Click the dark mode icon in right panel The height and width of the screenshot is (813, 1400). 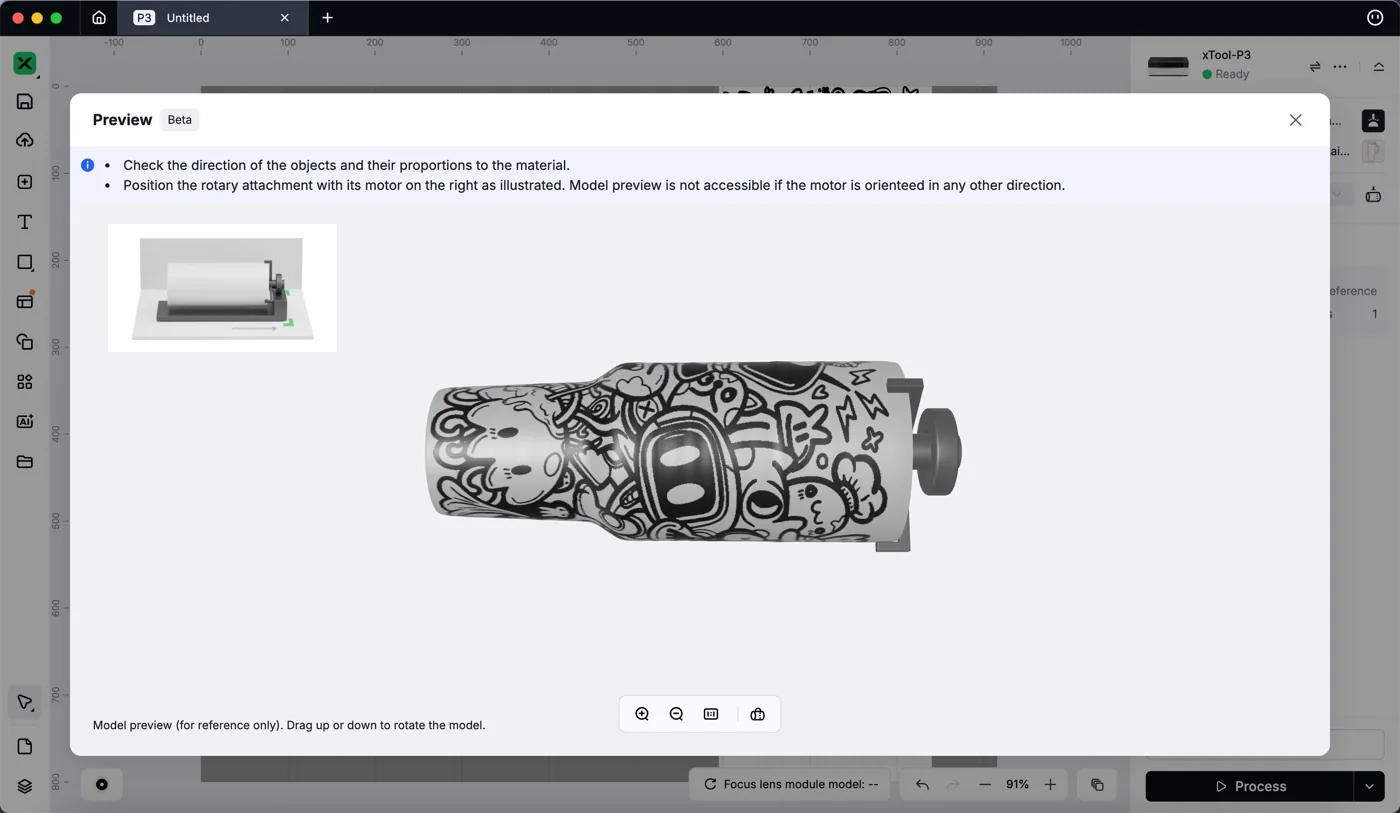pos(1373,121)
